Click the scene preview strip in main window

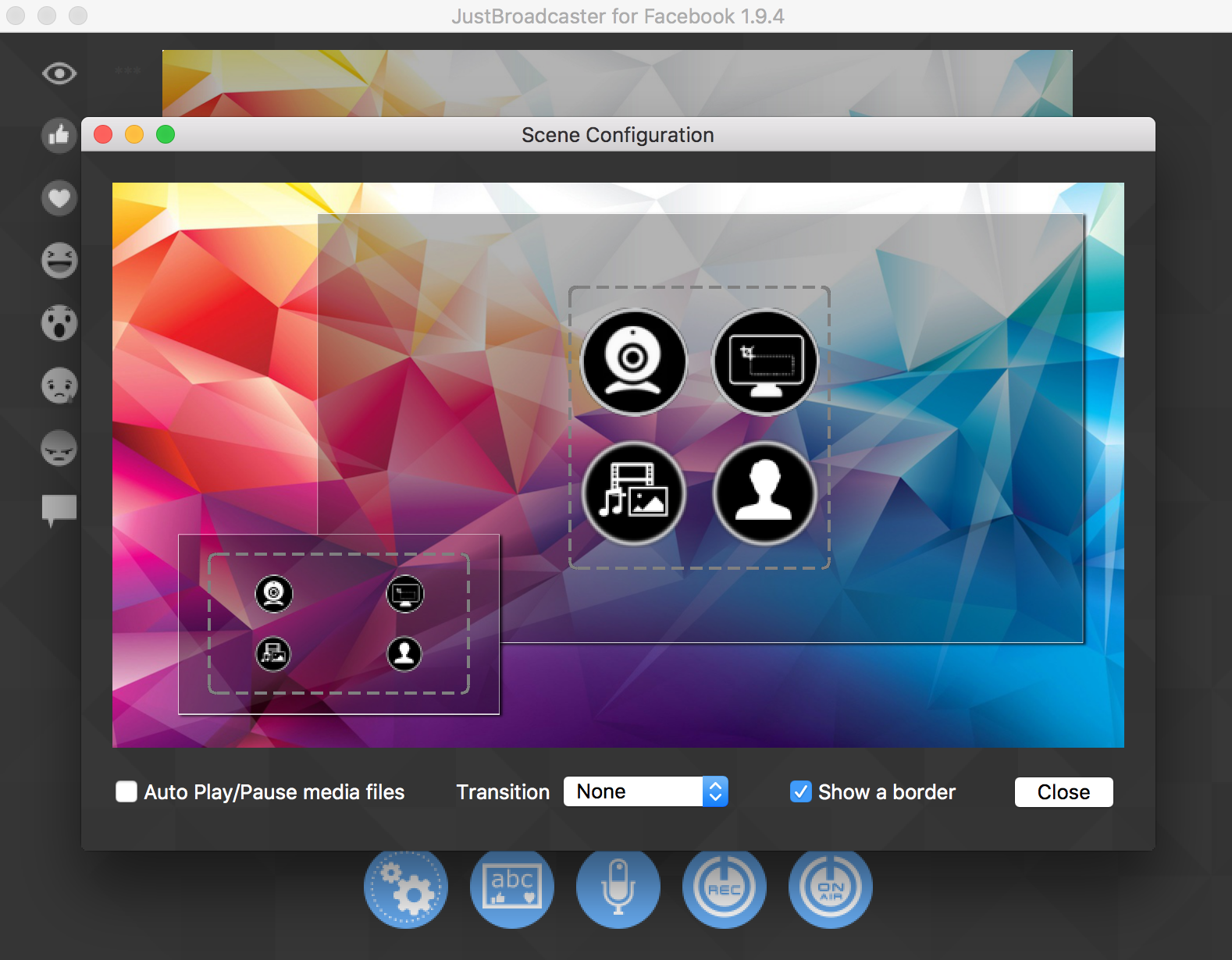tap(617, 83)
